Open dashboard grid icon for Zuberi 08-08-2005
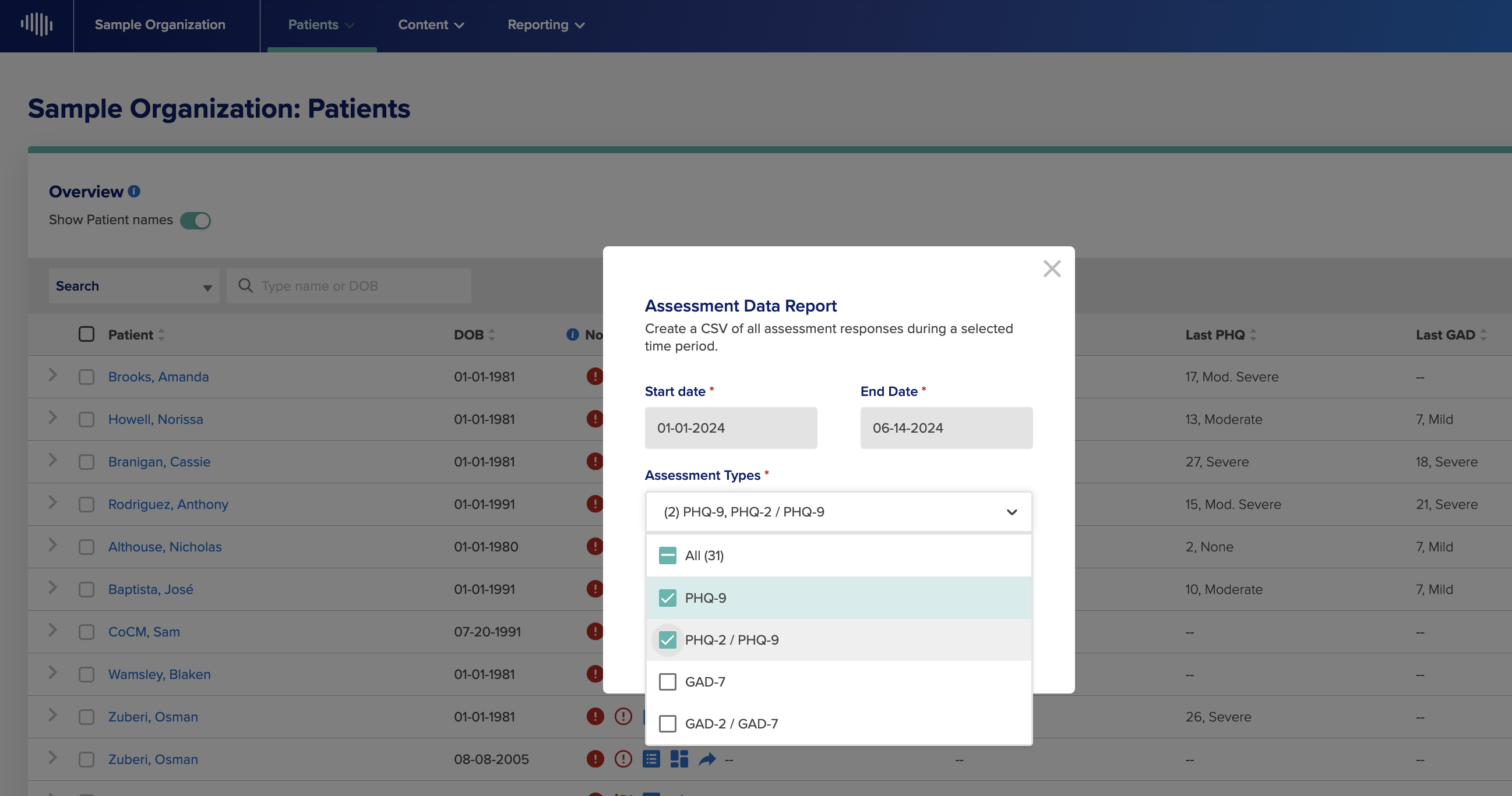1512x796 pixels. 679,759
